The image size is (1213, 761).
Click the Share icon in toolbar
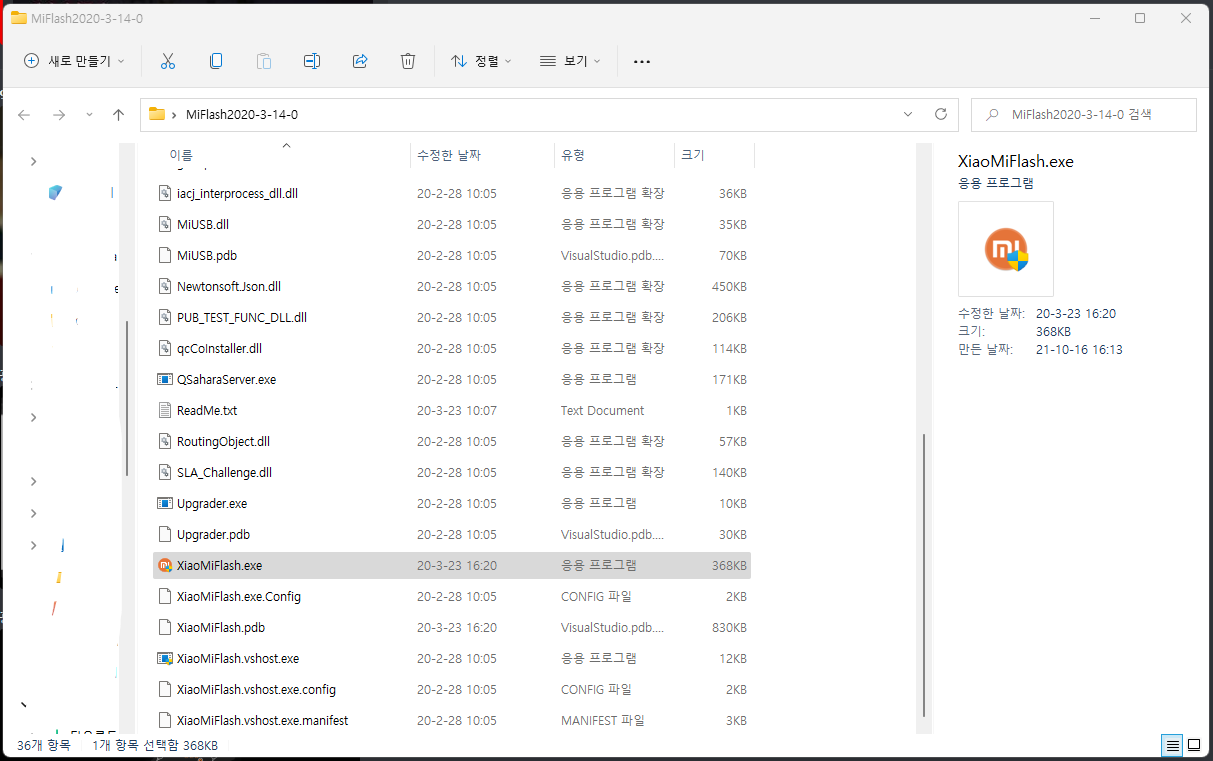tap(360, 61)
